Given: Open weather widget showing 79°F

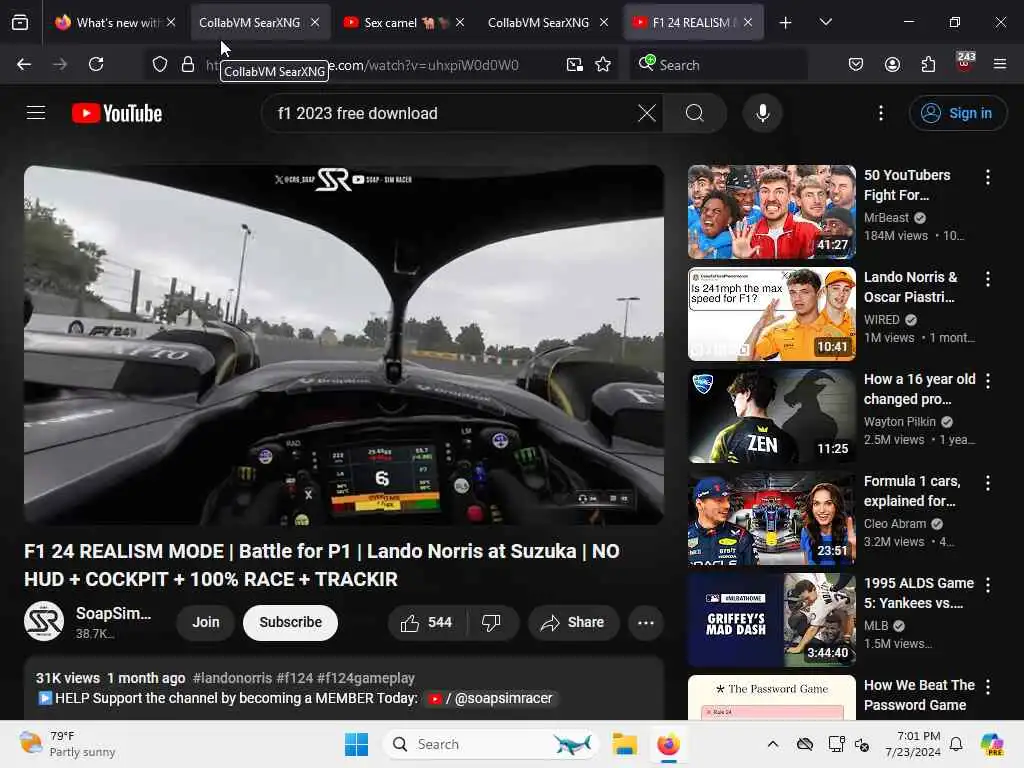Looking at the screenshot, I should coord(67,744).
